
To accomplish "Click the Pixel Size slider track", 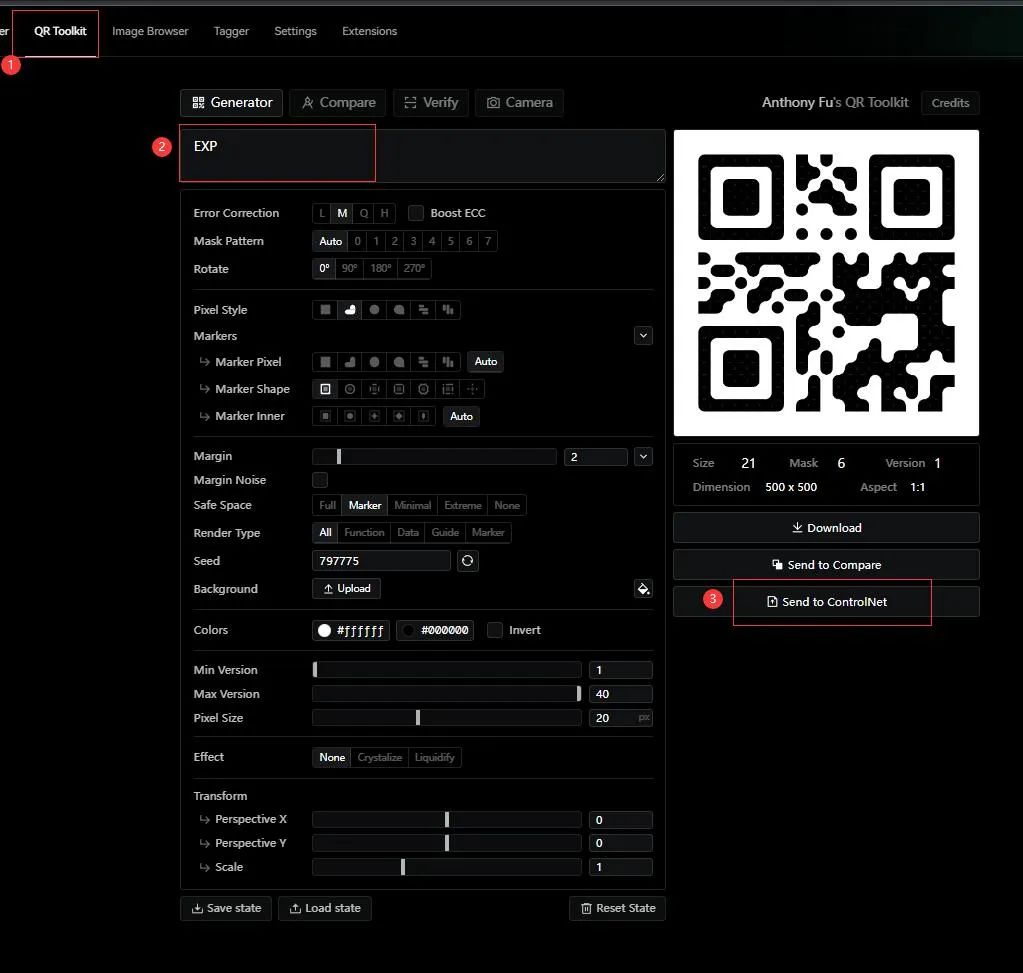I will coord(447,718).
